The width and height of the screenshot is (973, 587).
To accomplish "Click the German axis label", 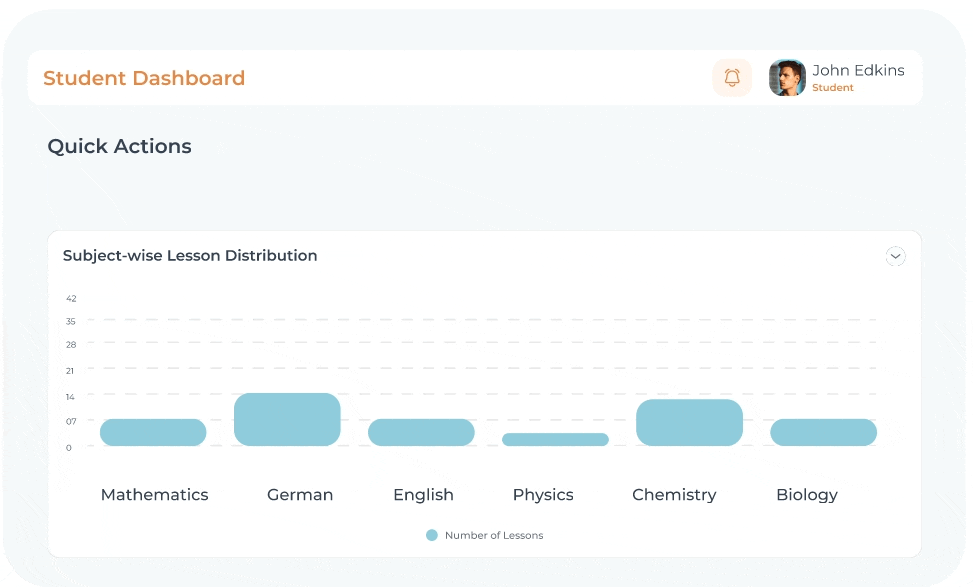I will click(x=300, y=495).
